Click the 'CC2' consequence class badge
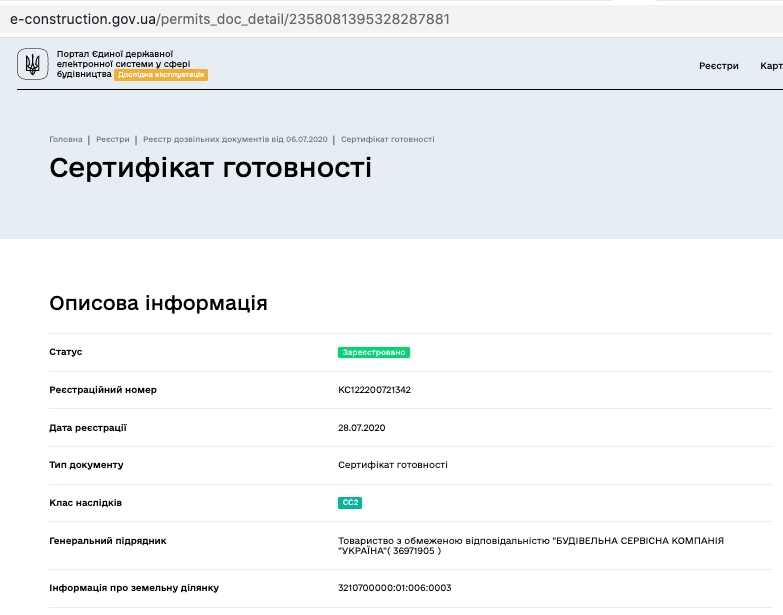Image resolution: width=783 pixels, height=615 pixels. coord(350,503)
